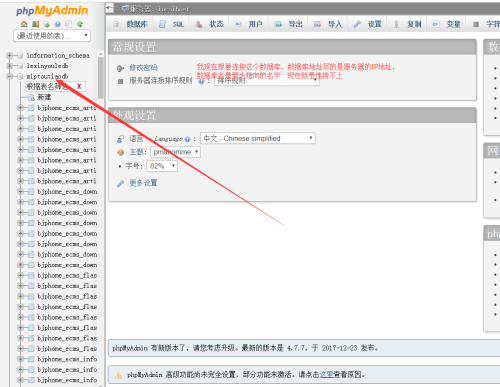Screen dimensions: 500x387
Task: Click the information_schema database icon
Action: point(20,55)
